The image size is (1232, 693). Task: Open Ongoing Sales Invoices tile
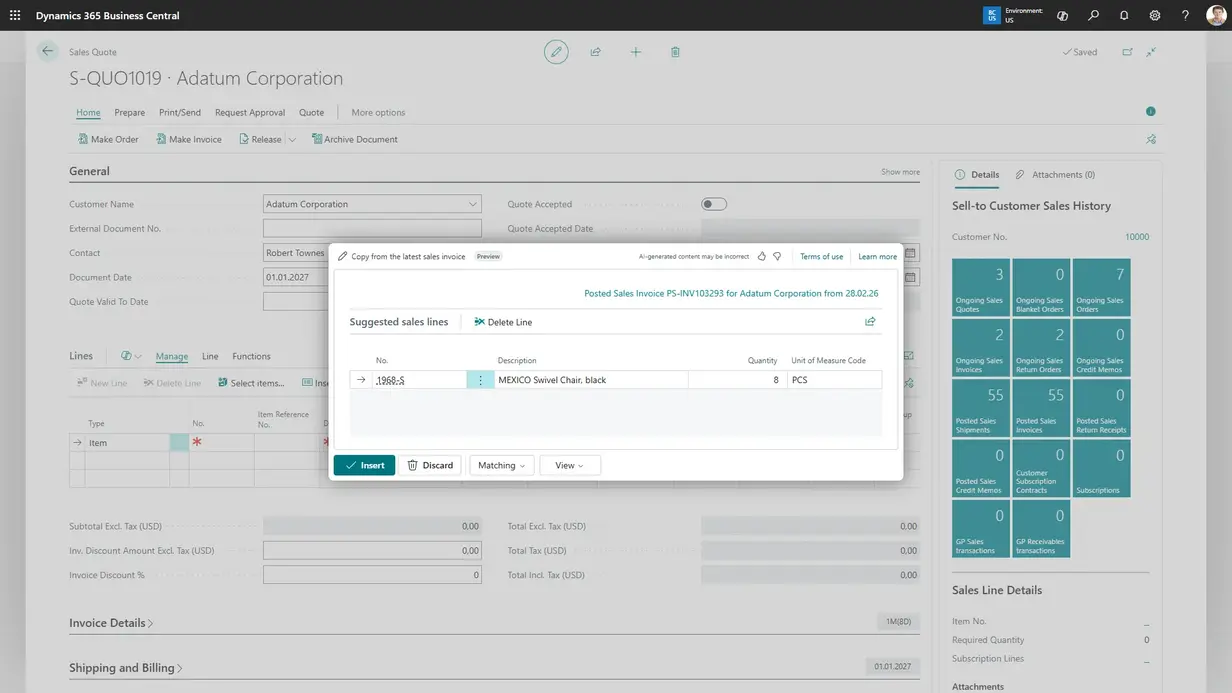[981, 348]
